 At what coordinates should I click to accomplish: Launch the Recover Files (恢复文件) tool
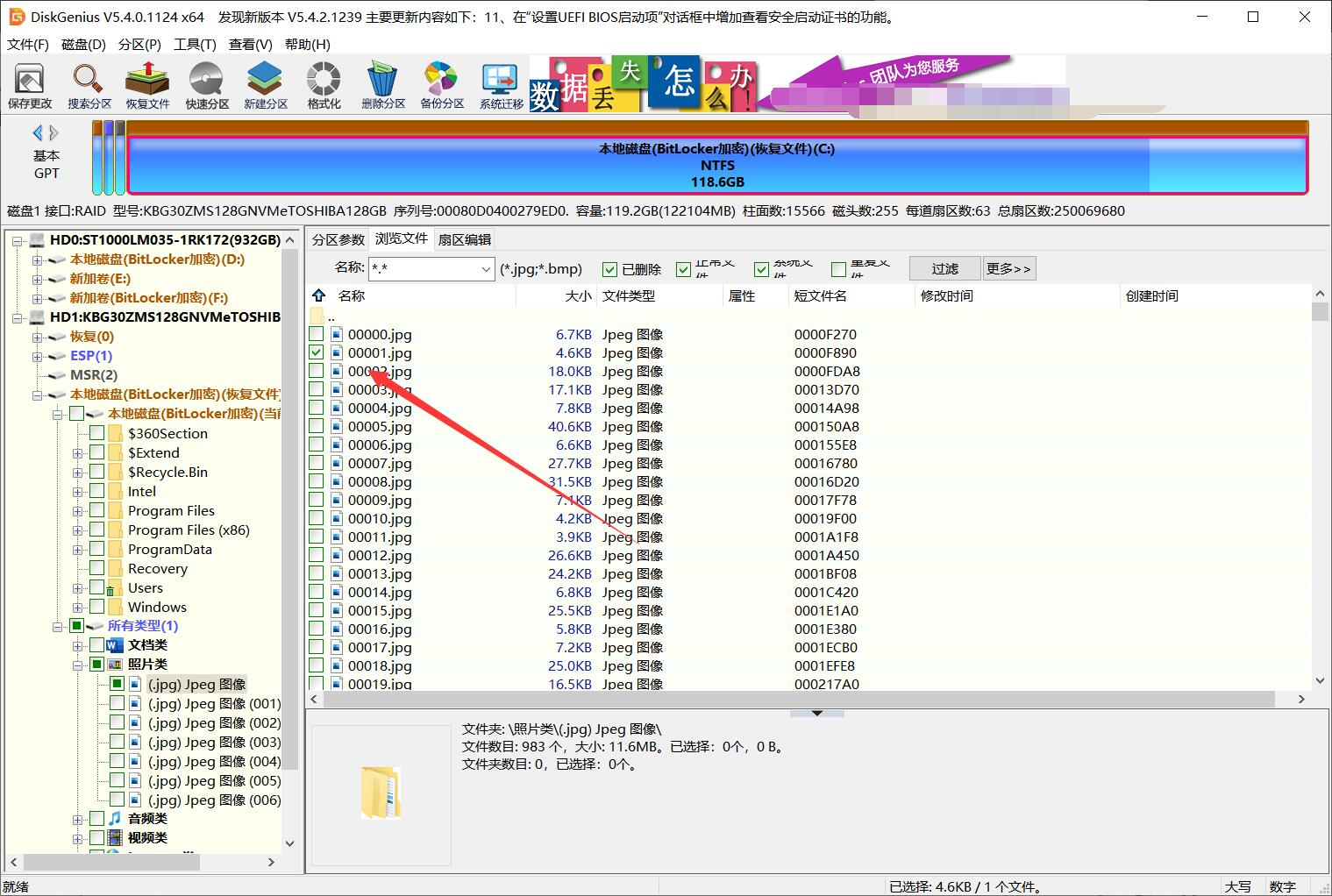click(x=147, y=86)
